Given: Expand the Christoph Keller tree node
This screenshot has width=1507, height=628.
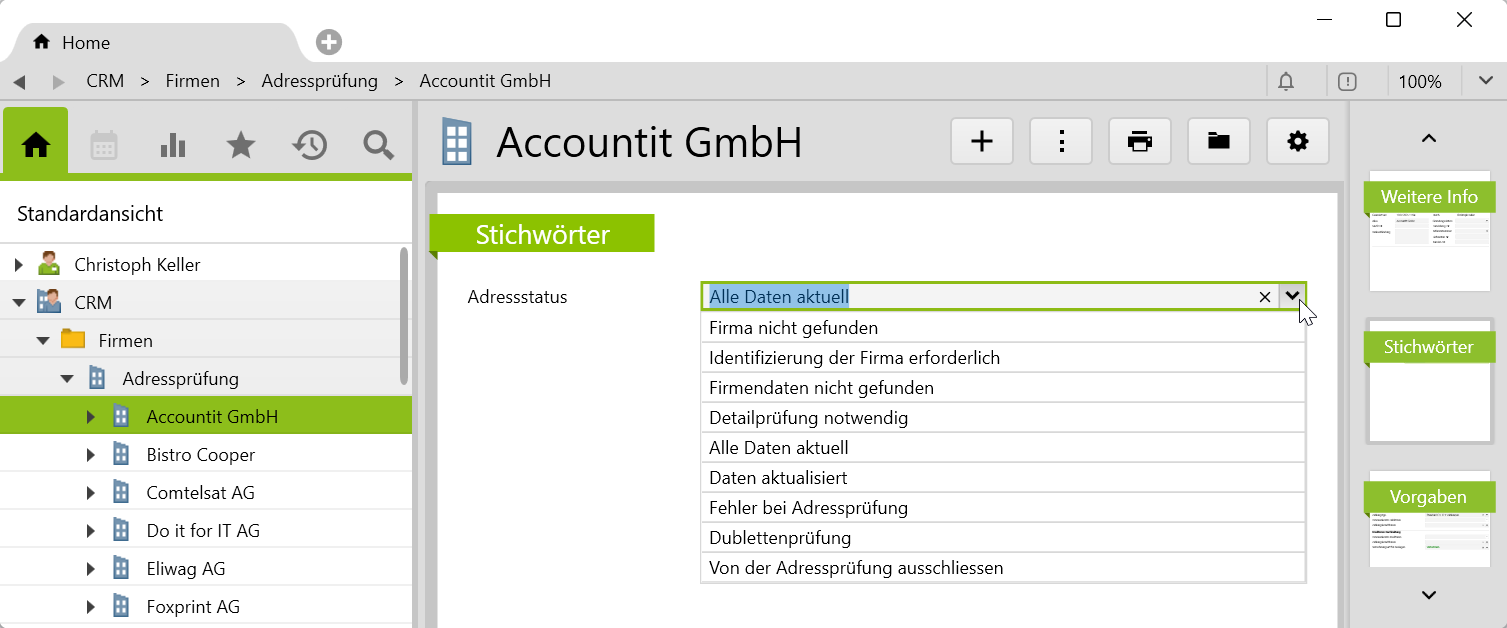Looking at the screenshot, I should point(19,265).
